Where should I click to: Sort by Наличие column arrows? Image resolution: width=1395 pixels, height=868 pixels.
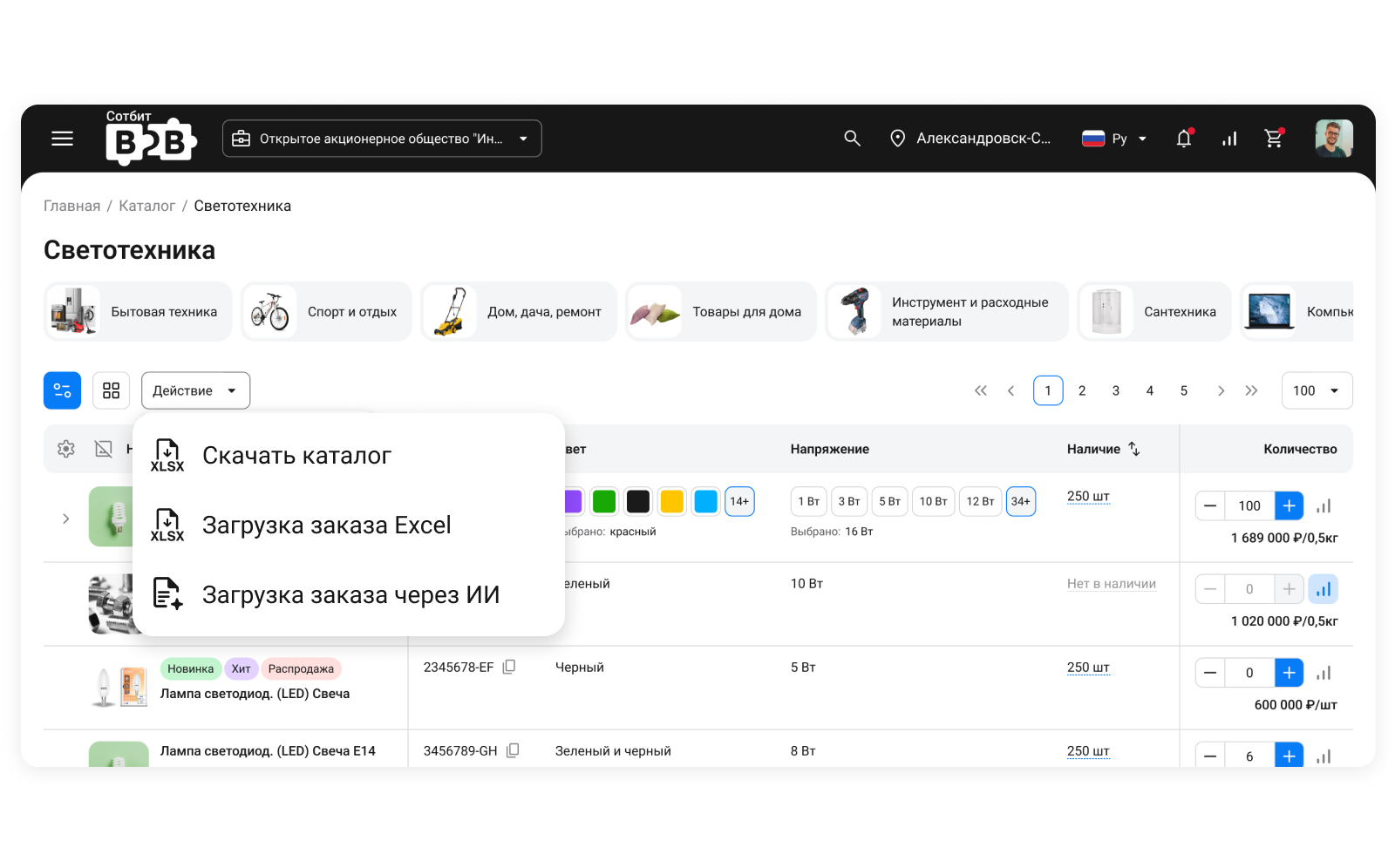point(1133,449)
